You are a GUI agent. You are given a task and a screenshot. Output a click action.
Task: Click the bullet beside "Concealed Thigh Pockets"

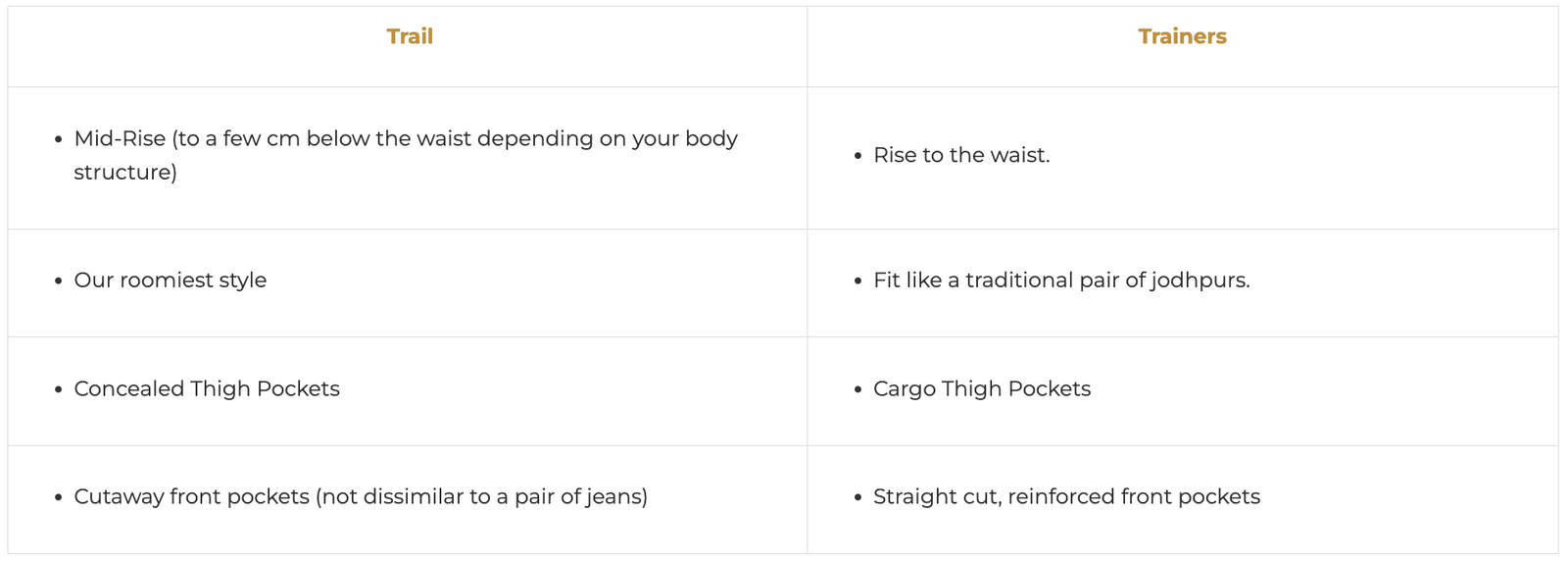[59, 390]
